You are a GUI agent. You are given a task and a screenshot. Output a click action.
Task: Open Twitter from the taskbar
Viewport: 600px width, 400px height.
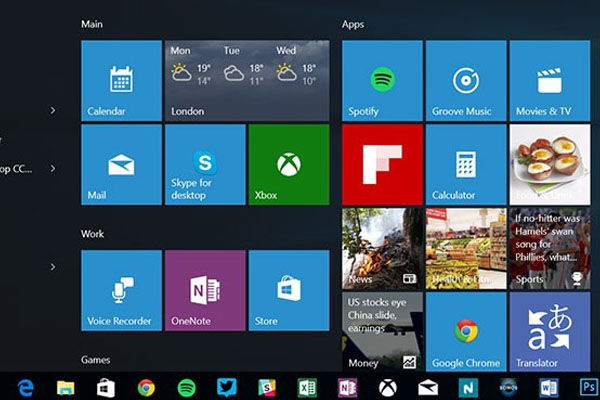click(x=227, y=387)
